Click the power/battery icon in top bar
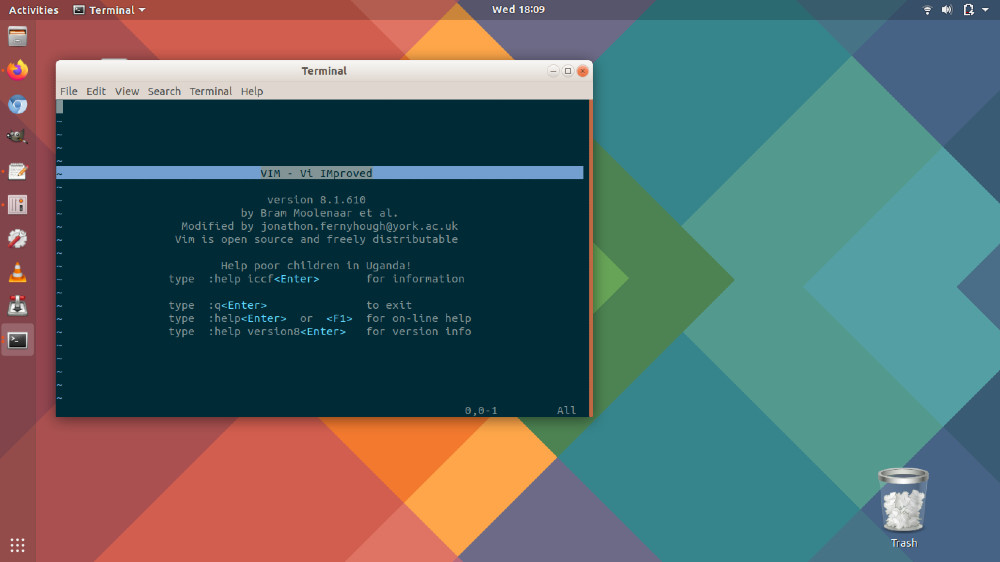 [x=968, y=10]
